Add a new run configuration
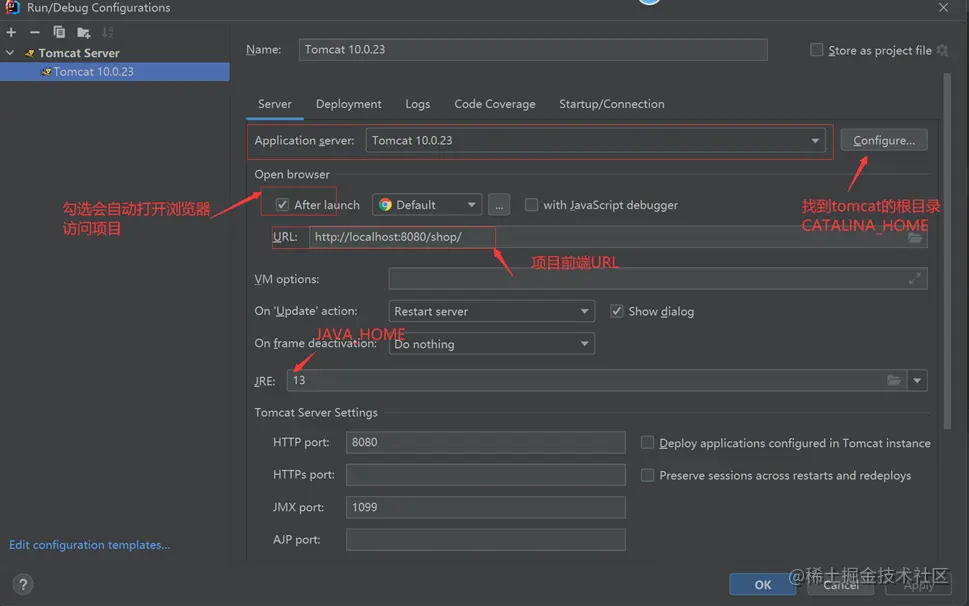 [x=11, y=32]
